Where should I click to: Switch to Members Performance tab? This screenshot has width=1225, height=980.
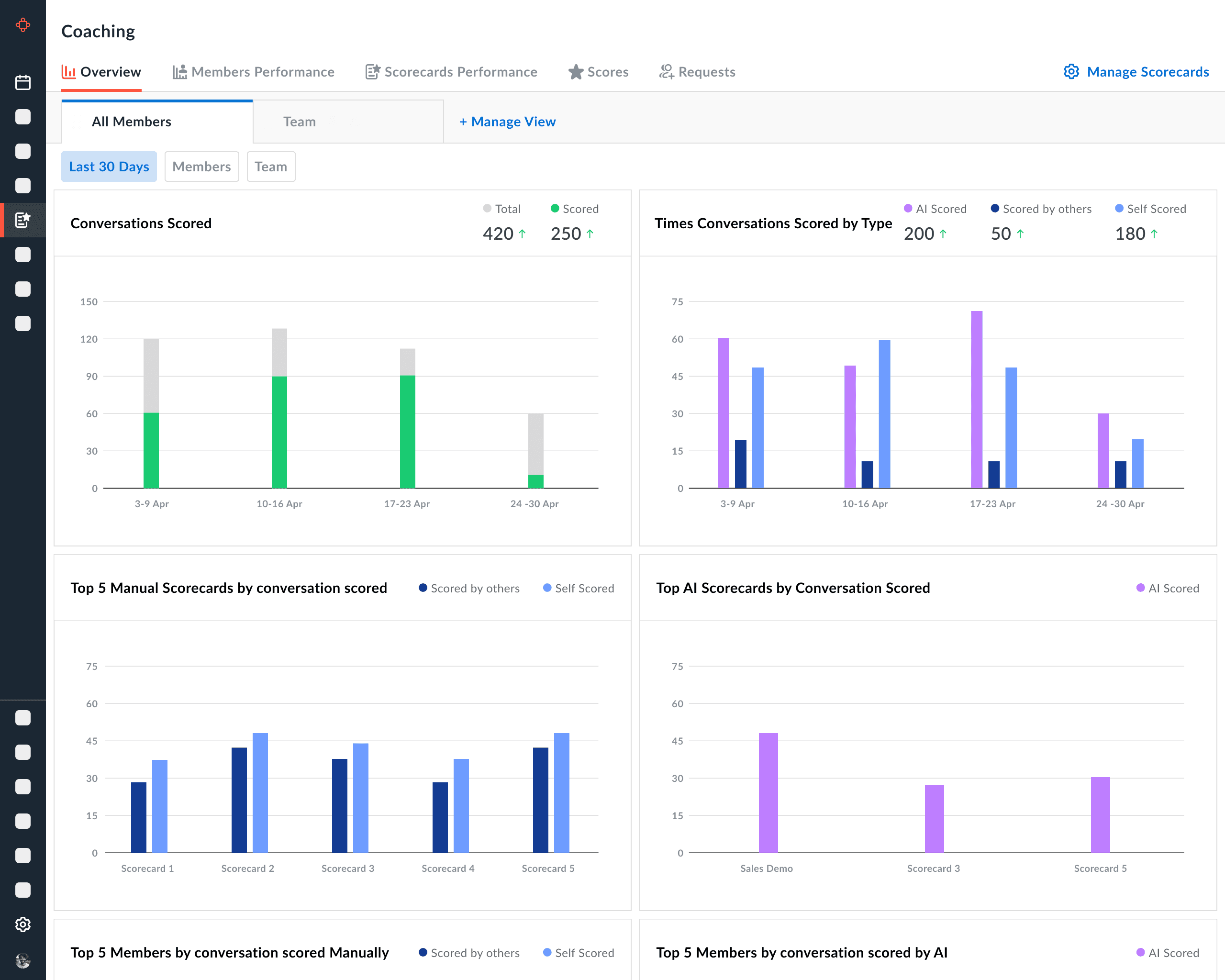254,72
